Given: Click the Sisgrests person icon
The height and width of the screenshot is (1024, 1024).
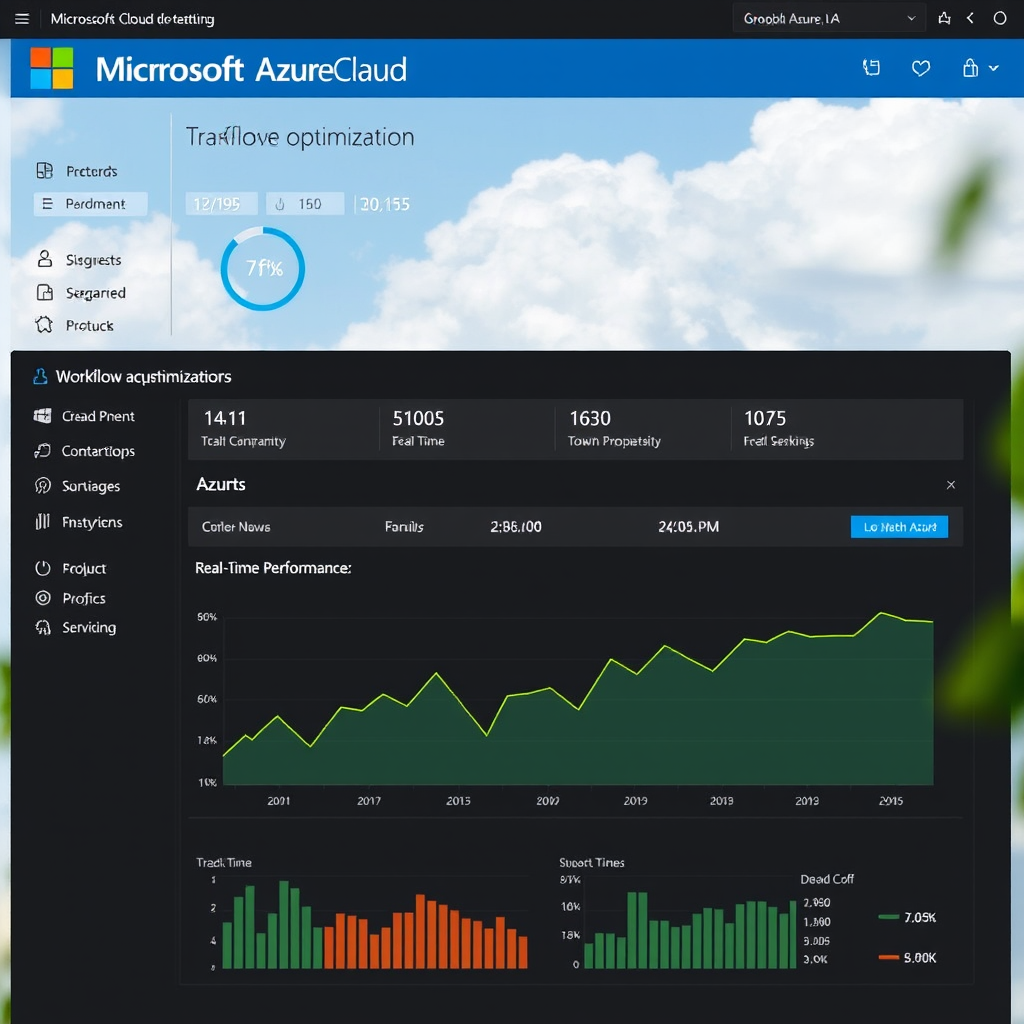Looking at the screenshot, I should pyautogui.click(x=44, y=259).
